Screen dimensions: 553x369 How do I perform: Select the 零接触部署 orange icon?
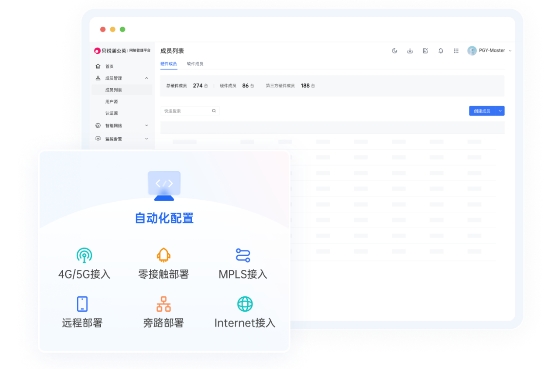click(x=164, y=255)
